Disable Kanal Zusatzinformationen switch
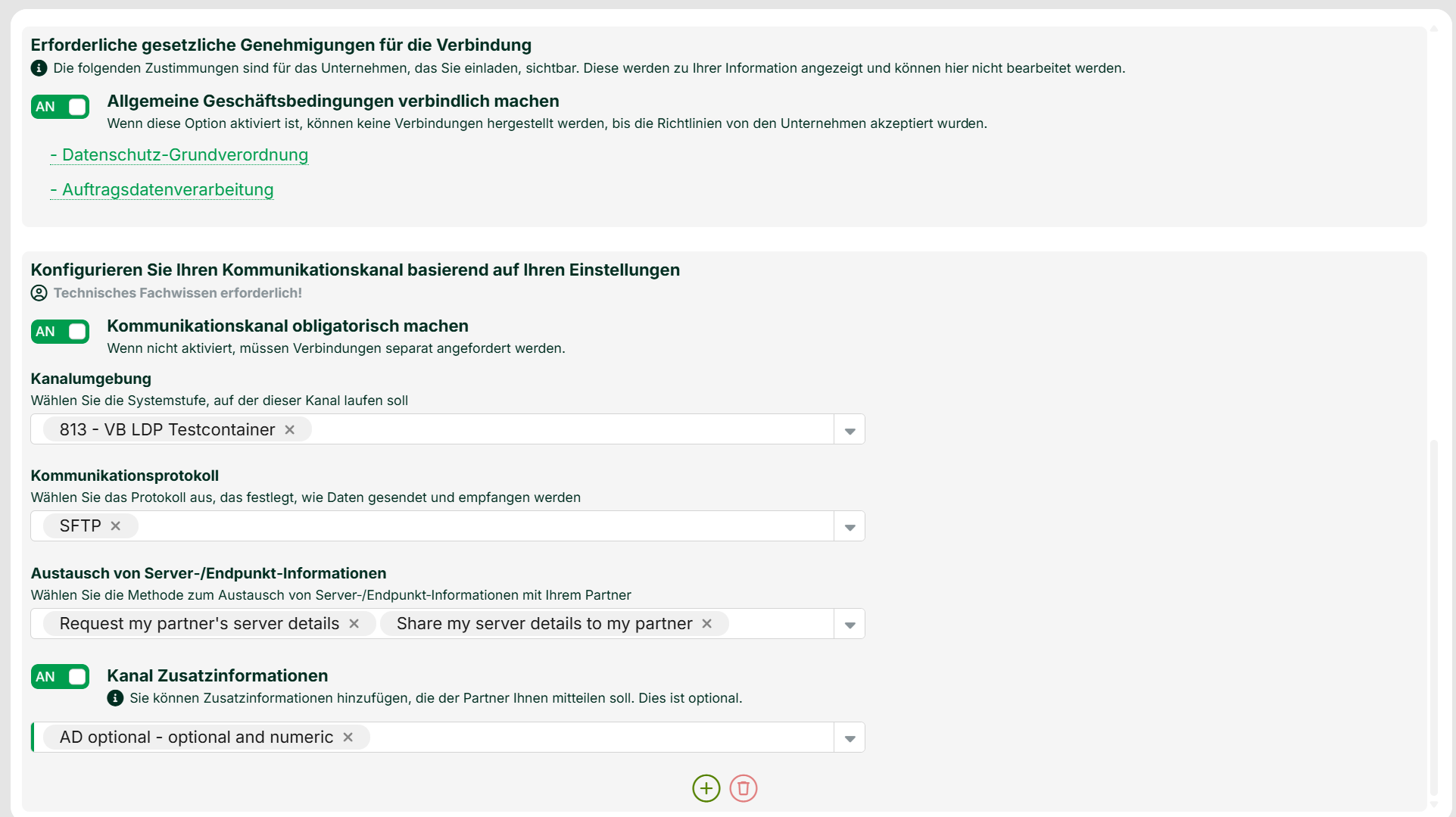Image resolution: width=1456 pixels, height=817 pixels. 60,677
